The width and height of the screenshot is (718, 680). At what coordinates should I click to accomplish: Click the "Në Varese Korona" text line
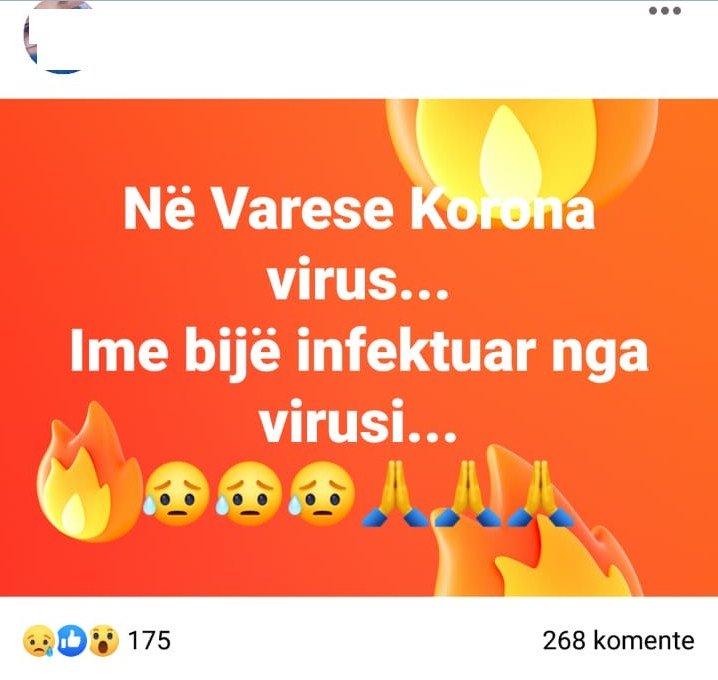(359, 212)
